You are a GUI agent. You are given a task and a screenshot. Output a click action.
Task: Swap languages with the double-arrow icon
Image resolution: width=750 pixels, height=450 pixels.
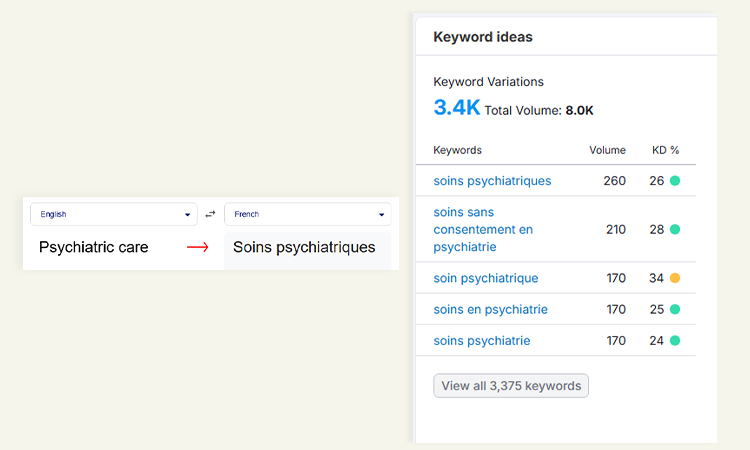point(210,214)
